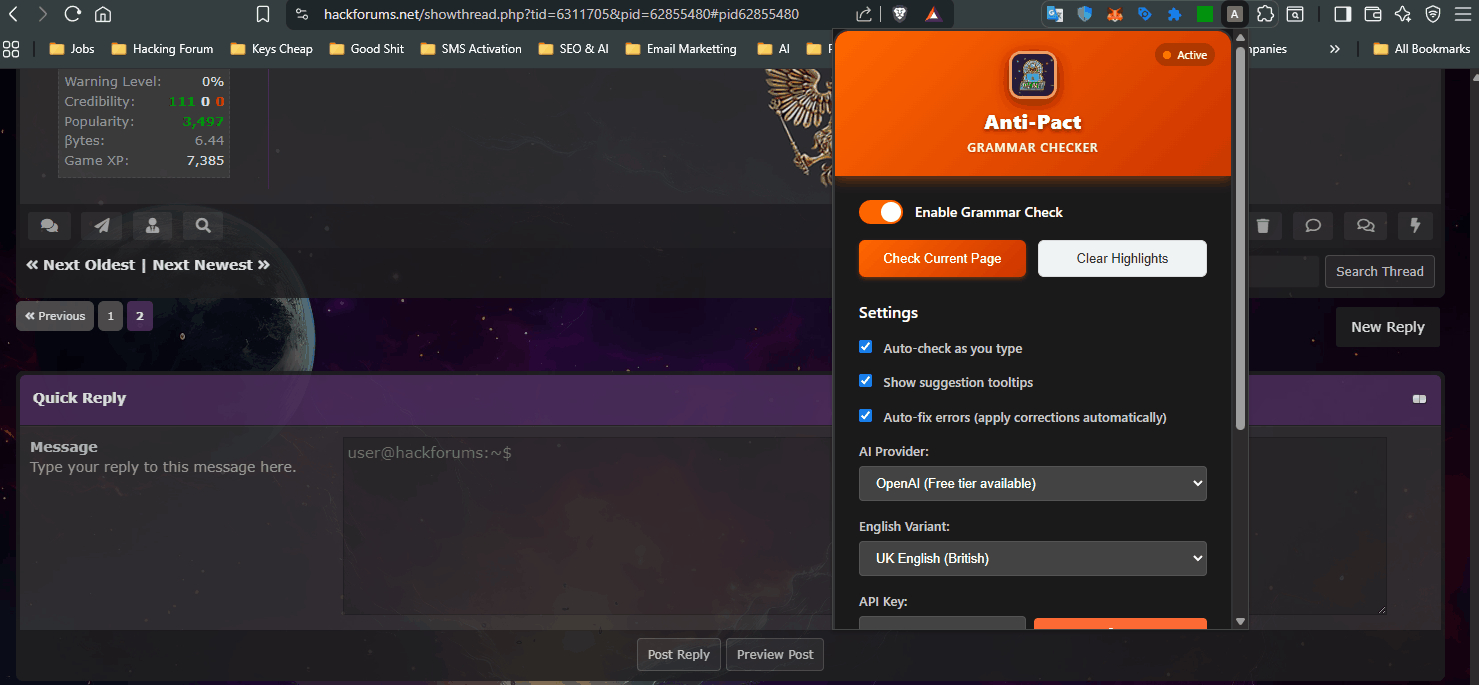Open the SMS Activation bookmarks folder
The width and height of the screenshot is (1479, 685).
pos(470,48)
